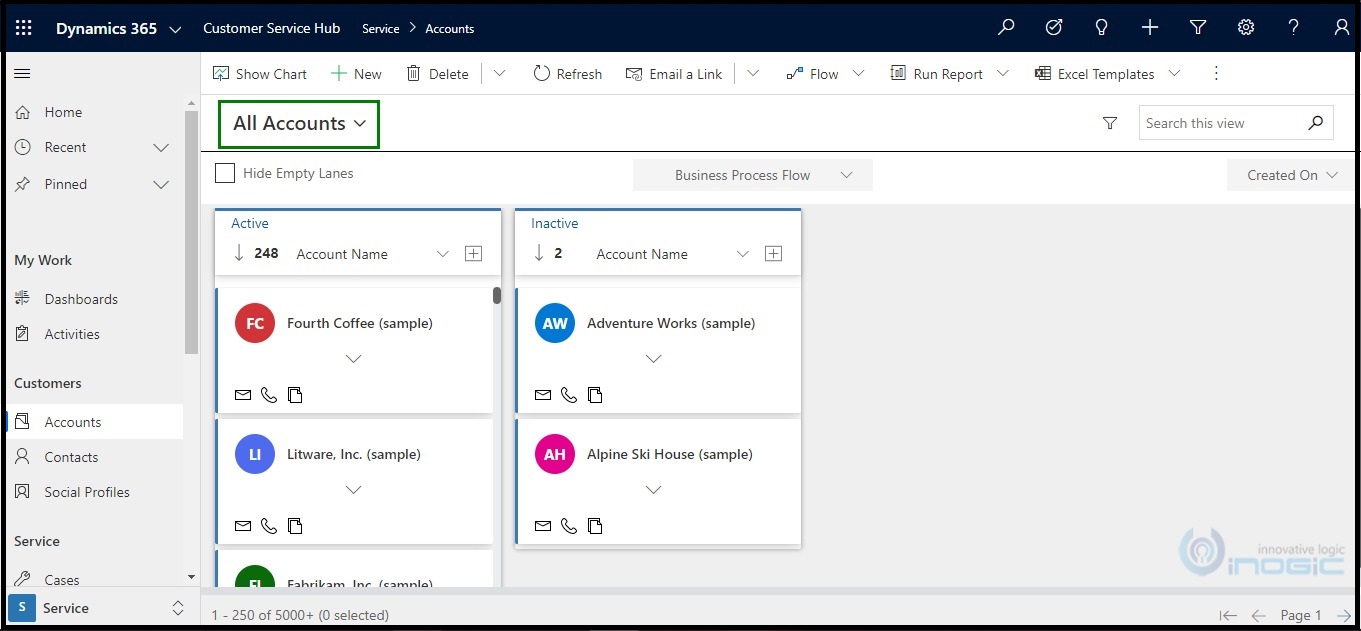Expand the Alpine Ski House card chevron

click(653, 490)
